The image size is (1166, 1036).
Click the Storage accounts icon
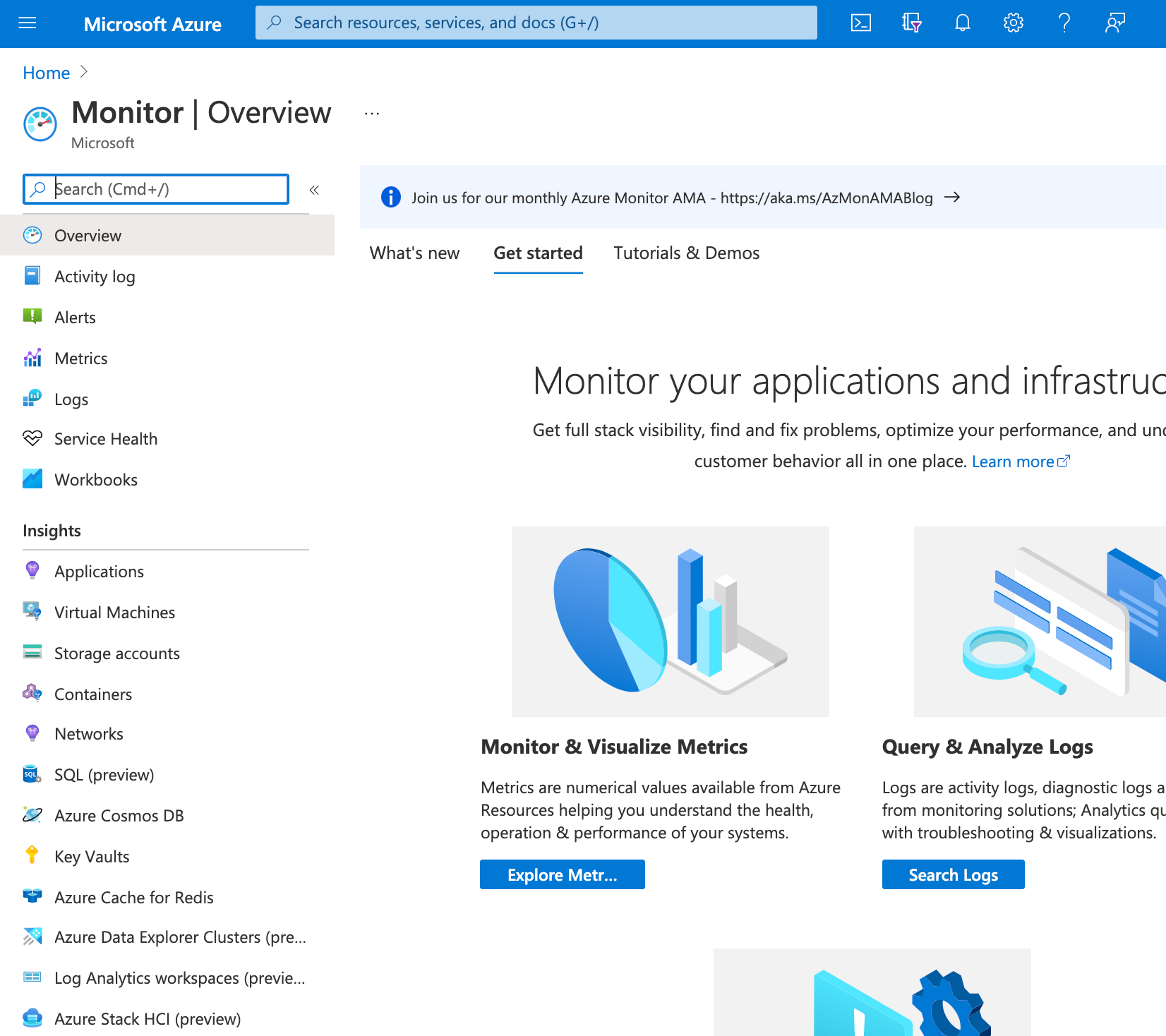[32, 651]
